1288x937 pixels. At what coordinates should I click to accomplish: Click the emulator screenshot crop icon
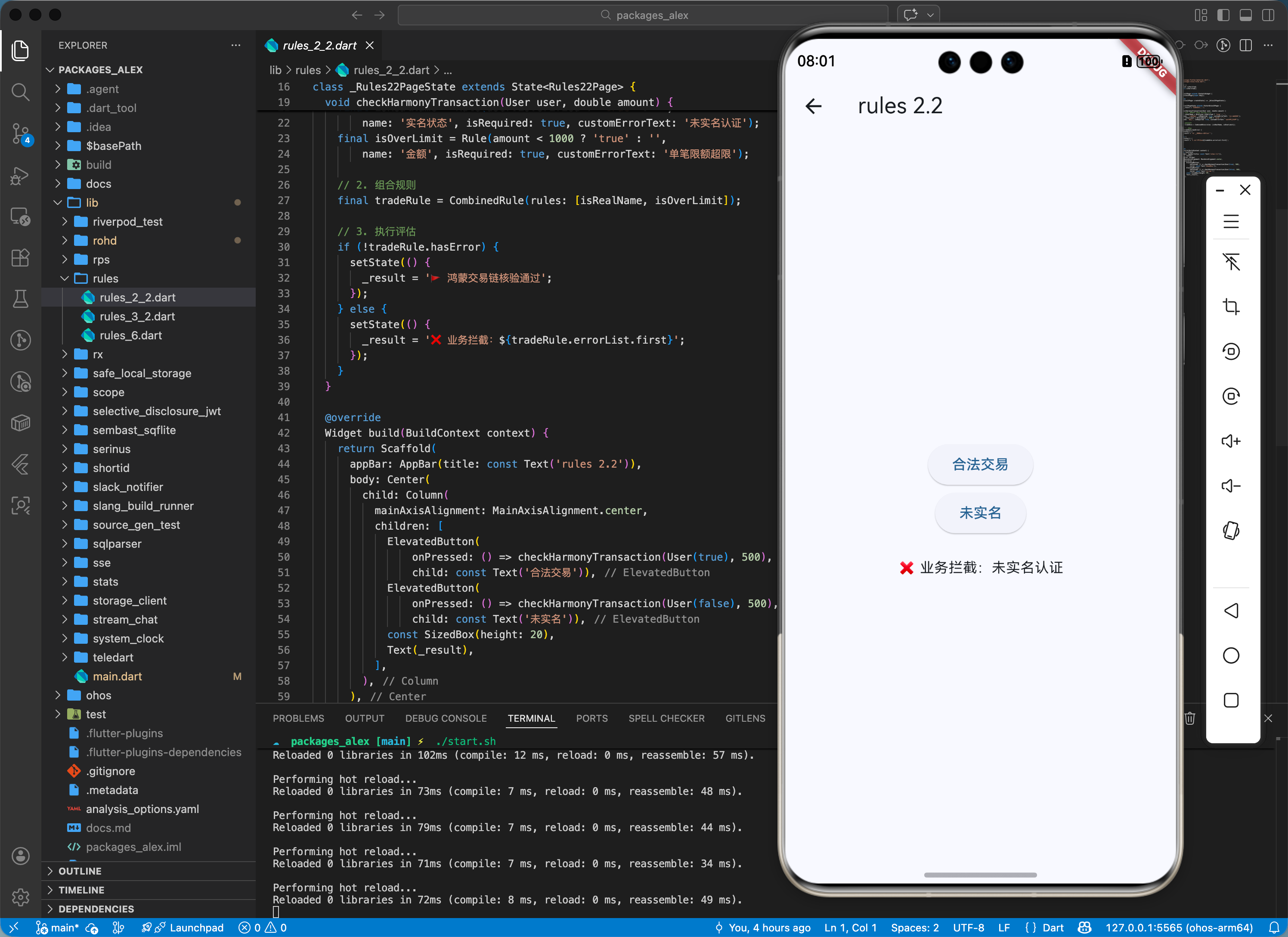1231,307
